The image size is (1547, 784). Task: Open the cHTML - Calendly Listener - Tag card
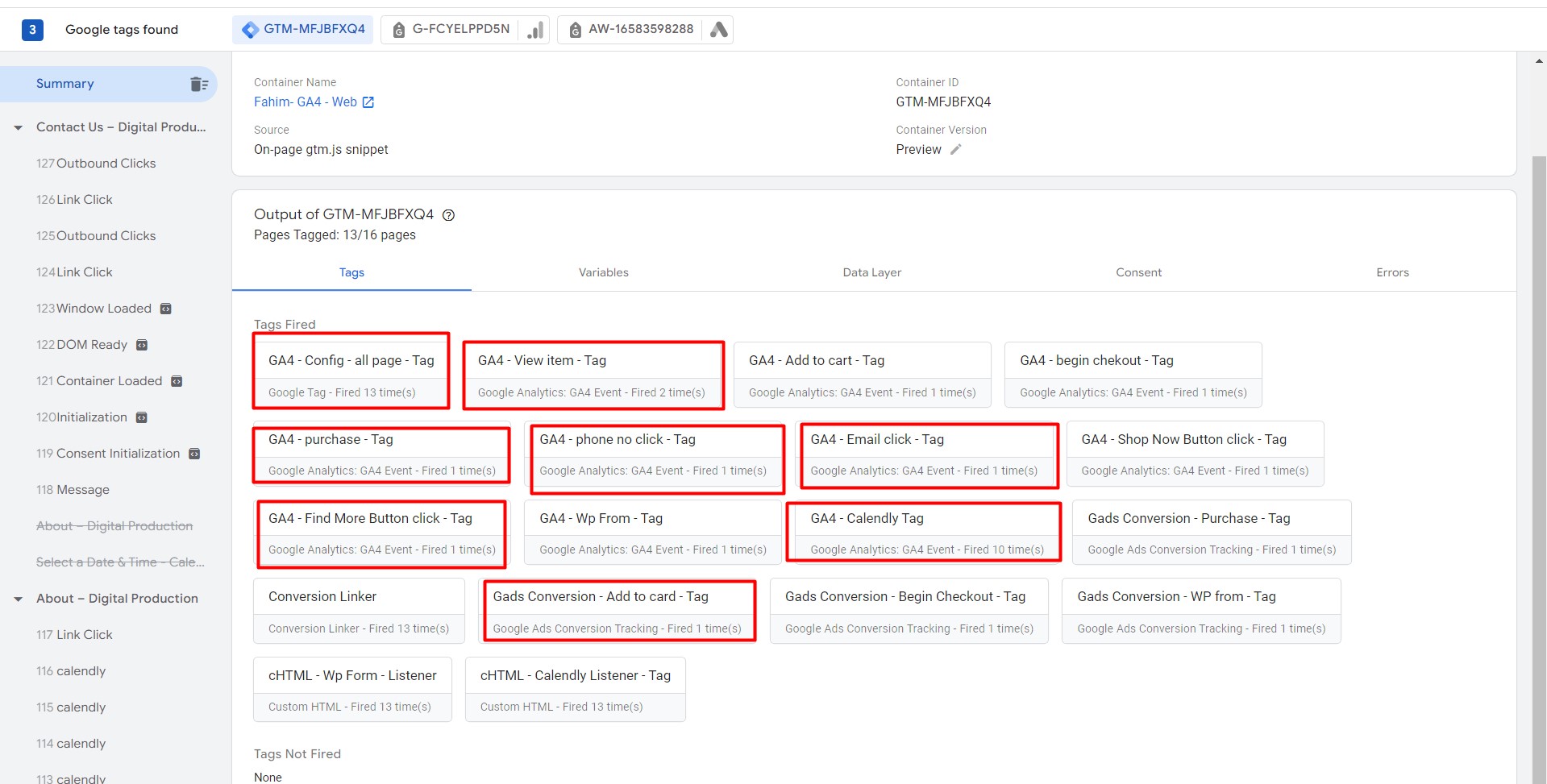(576, 690)
